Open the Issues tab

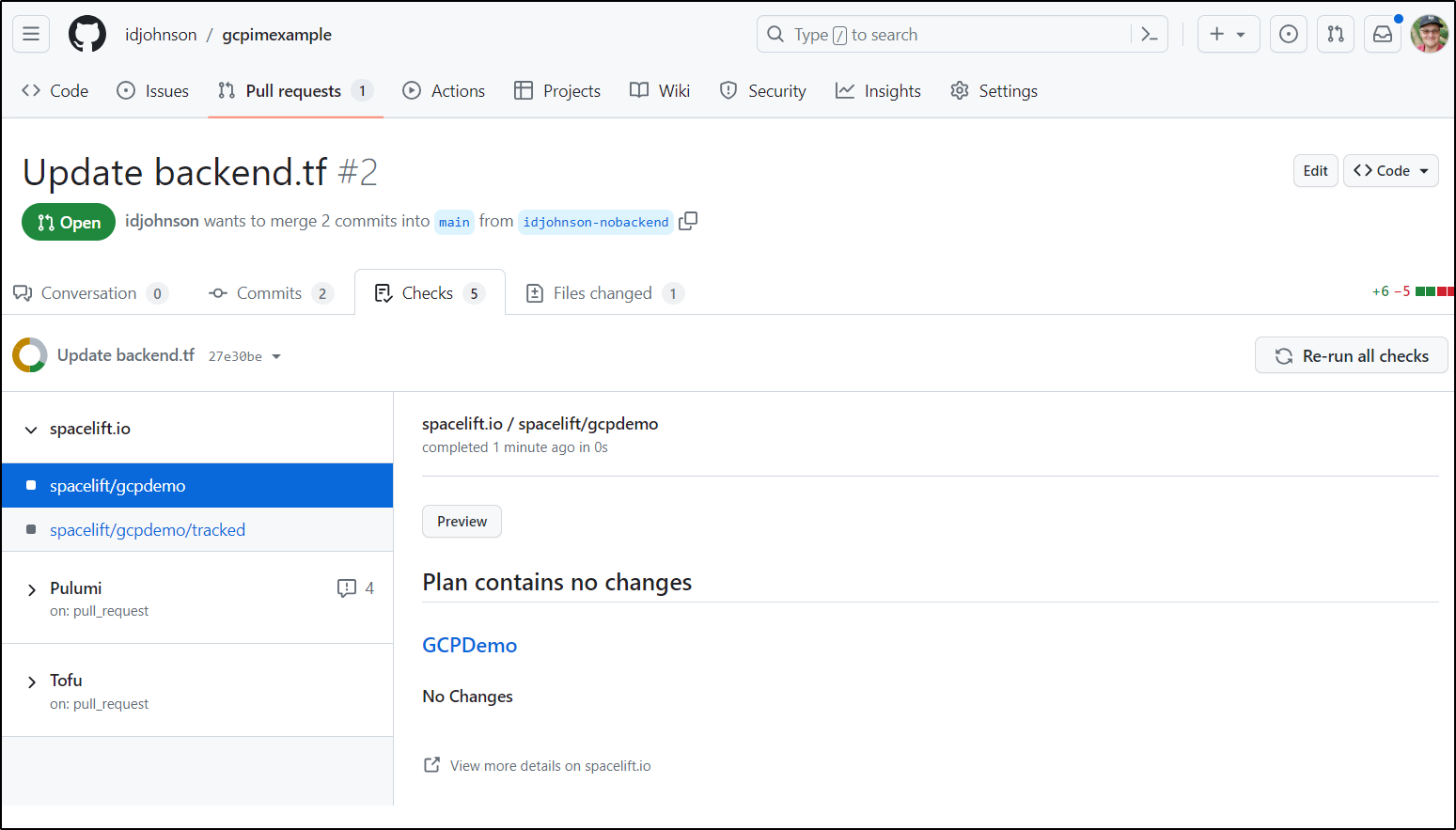point(153,91)
